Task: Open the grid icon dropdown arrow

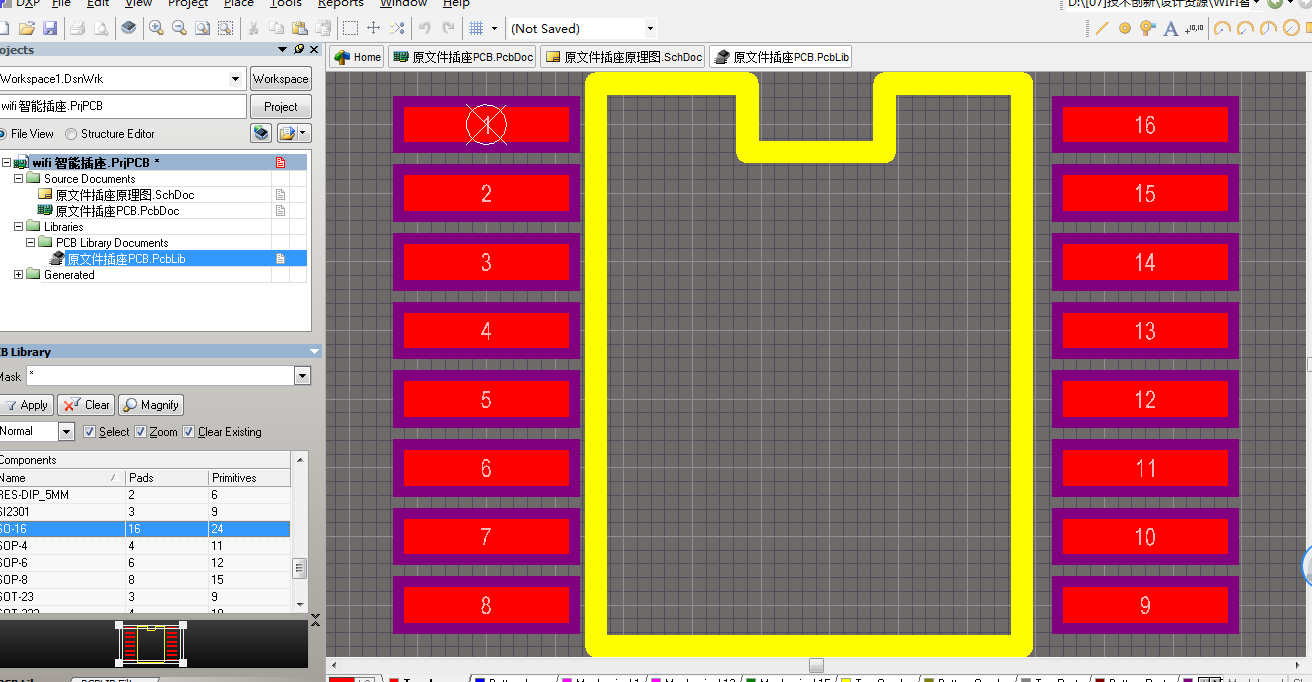Action: tap(494, 28)
